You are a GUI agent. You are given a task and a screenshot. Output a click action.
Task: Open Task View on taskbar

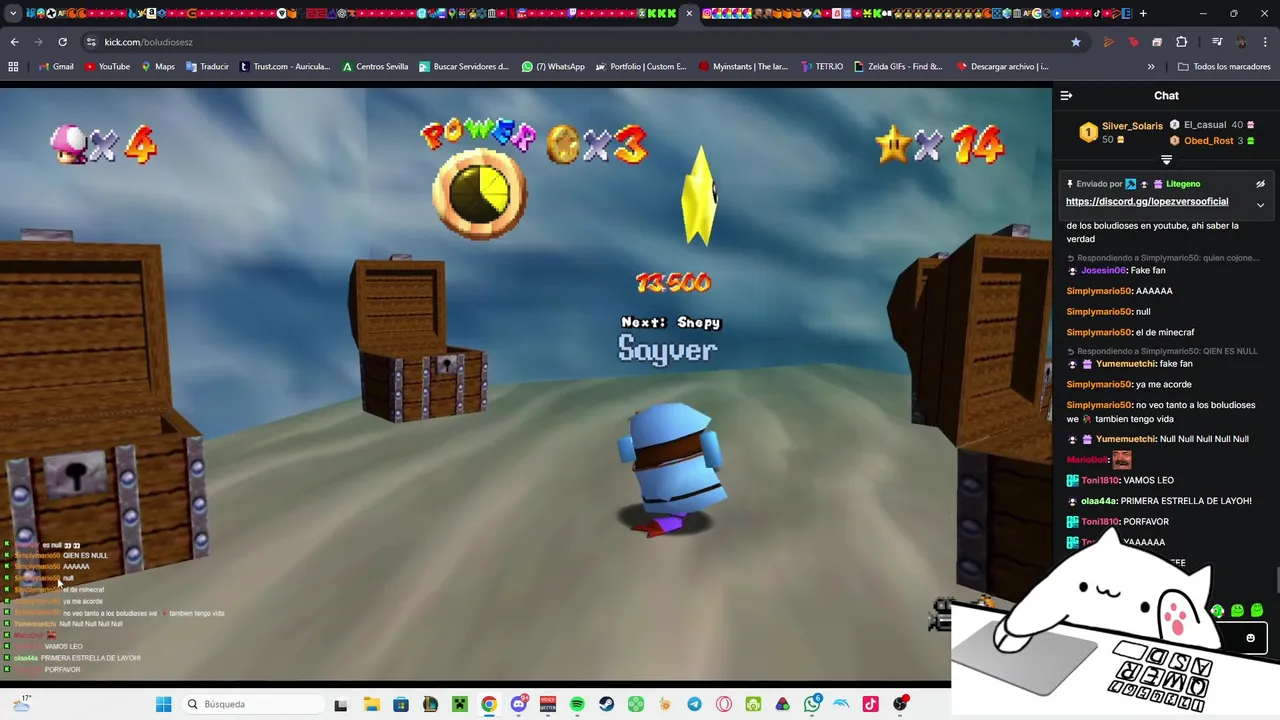click(x=341, y=704)
